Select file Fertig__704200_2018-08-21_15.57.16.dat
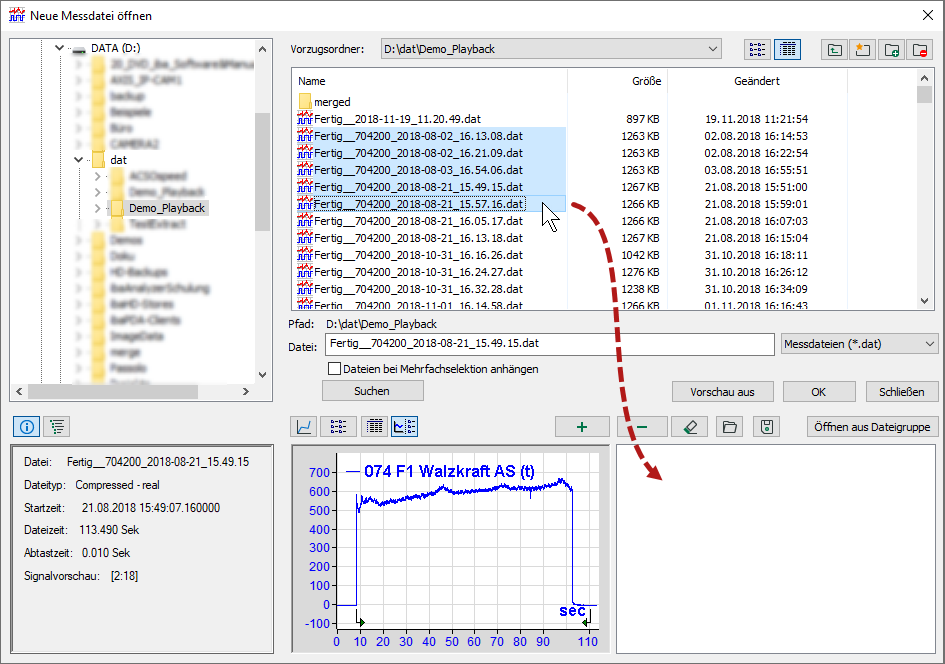This screenshot has width=945, height=664. 418,204
